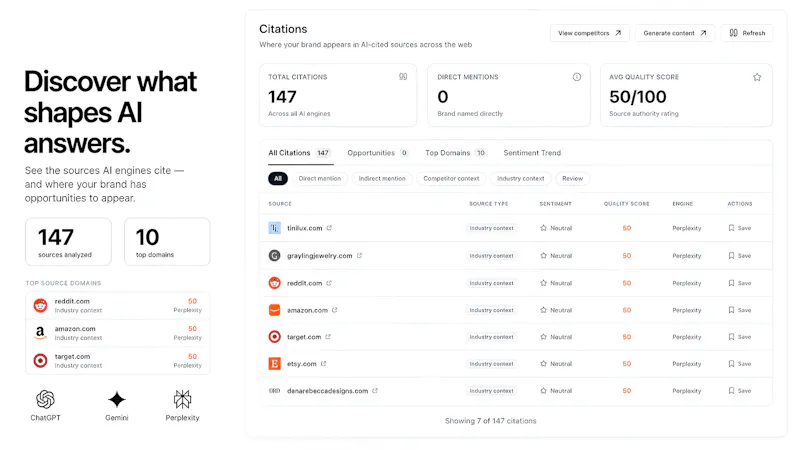This screenshot has width=800, height=450.
Task: Click the Target favicon in the citations table
Action: pos(274,337)
